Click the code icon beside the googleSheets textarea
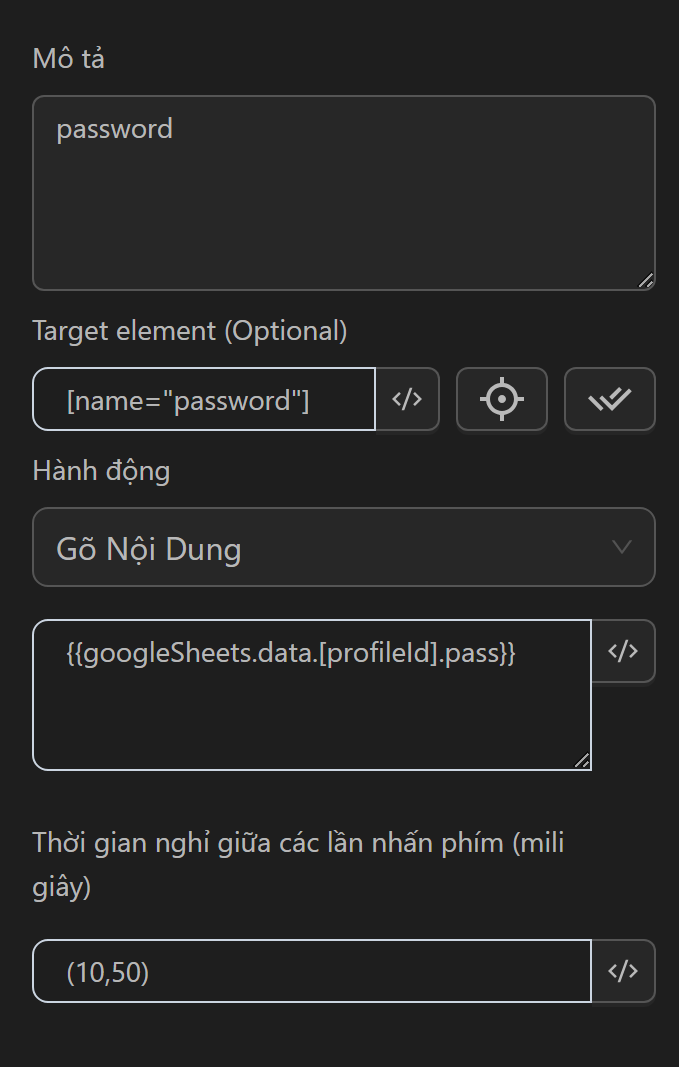The height and width of the screenshot is (1067, 679). 623,652
